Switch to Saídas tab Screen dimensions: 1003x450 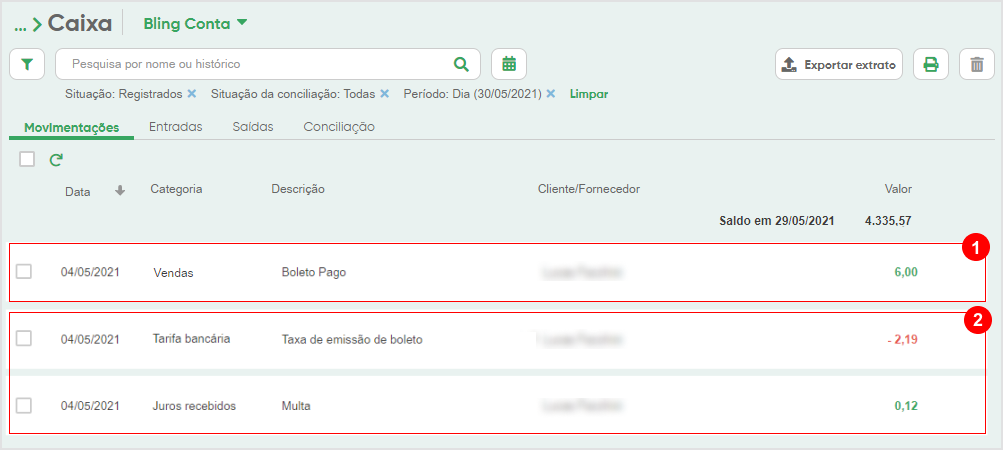tap(253, 127)
